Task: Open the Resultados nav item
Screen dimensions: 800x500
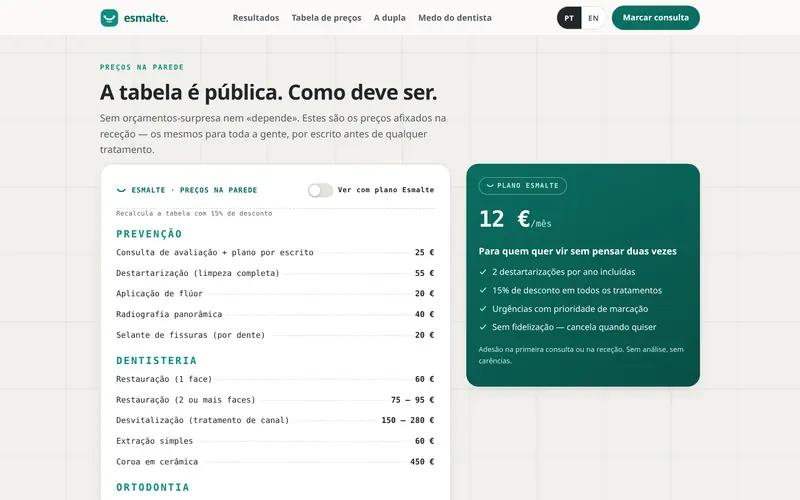Action: 256,18
